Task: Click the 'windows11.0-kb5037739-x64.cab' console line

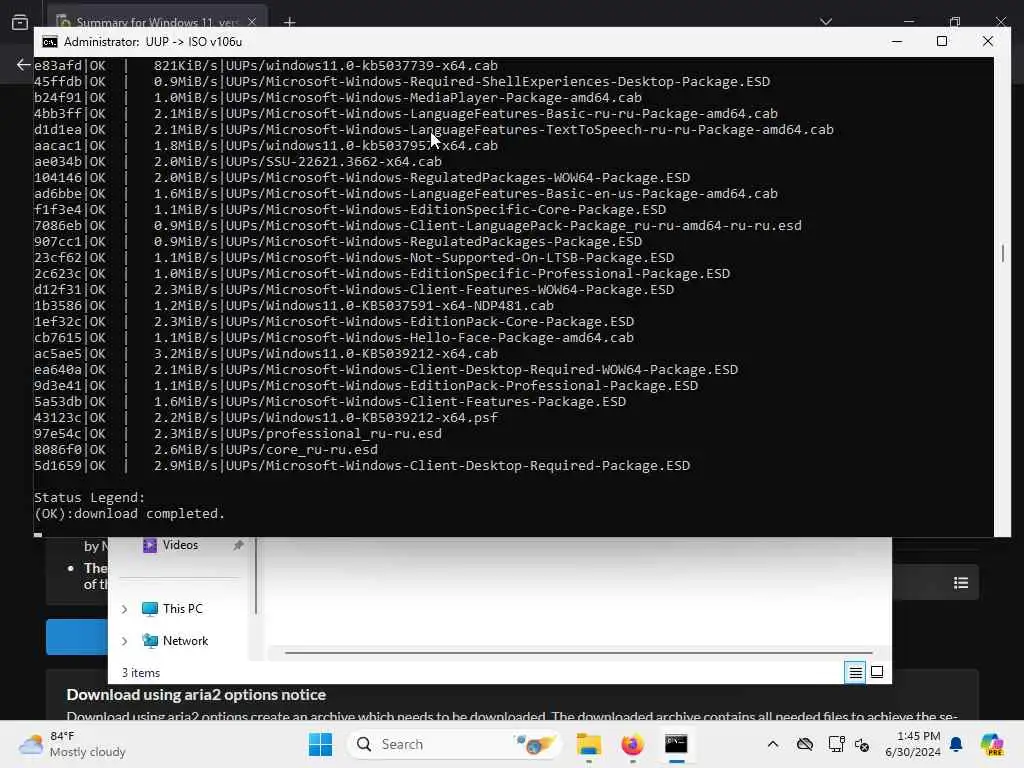Action: point(381,65)
